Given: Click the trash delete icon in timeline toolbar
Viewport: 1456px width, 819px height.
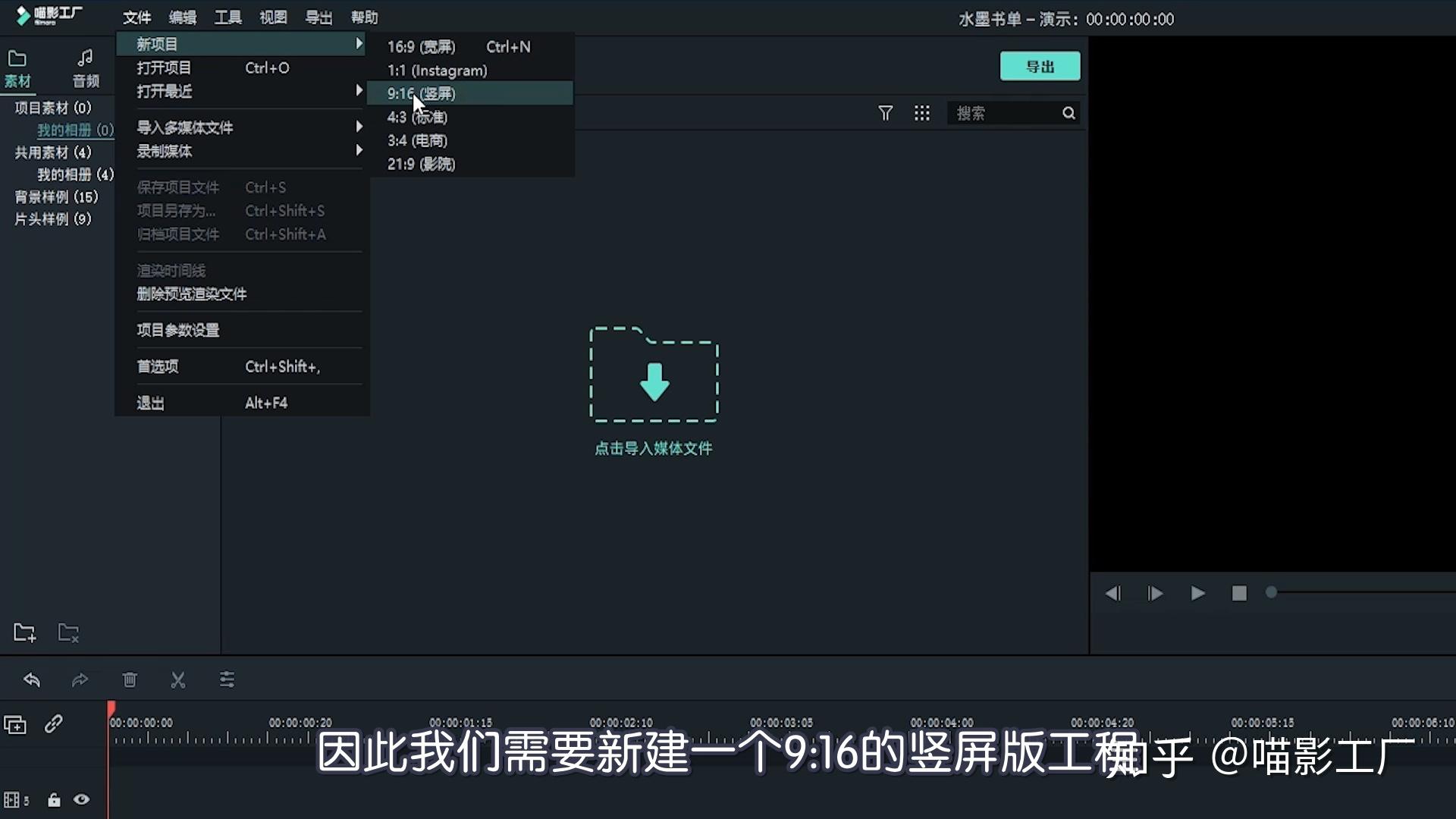Looking at the screenshot, I should (130, 679).
